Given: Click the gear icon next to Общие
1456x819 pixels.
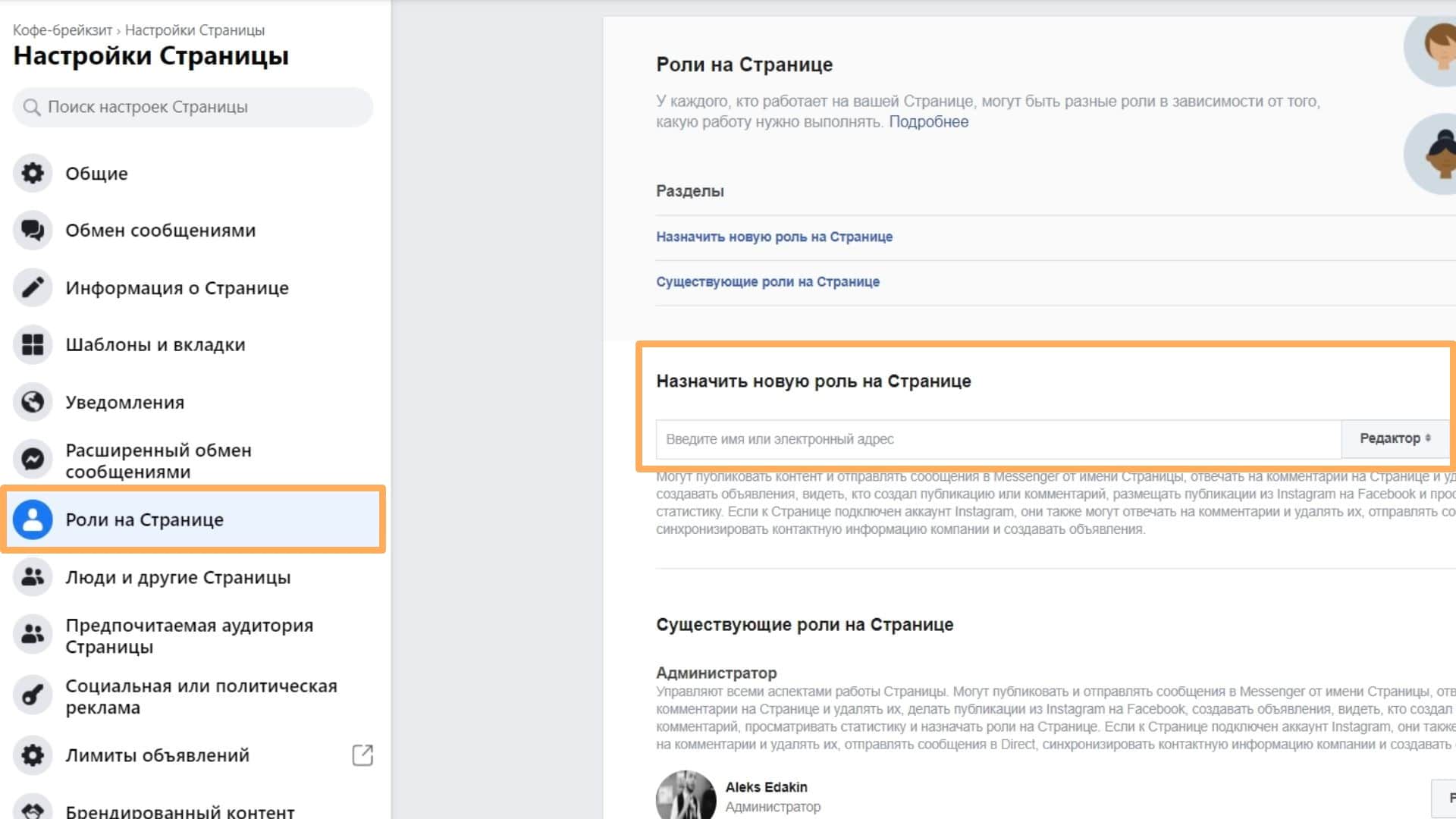Looking at the screenshot, I should pos(32,174).
